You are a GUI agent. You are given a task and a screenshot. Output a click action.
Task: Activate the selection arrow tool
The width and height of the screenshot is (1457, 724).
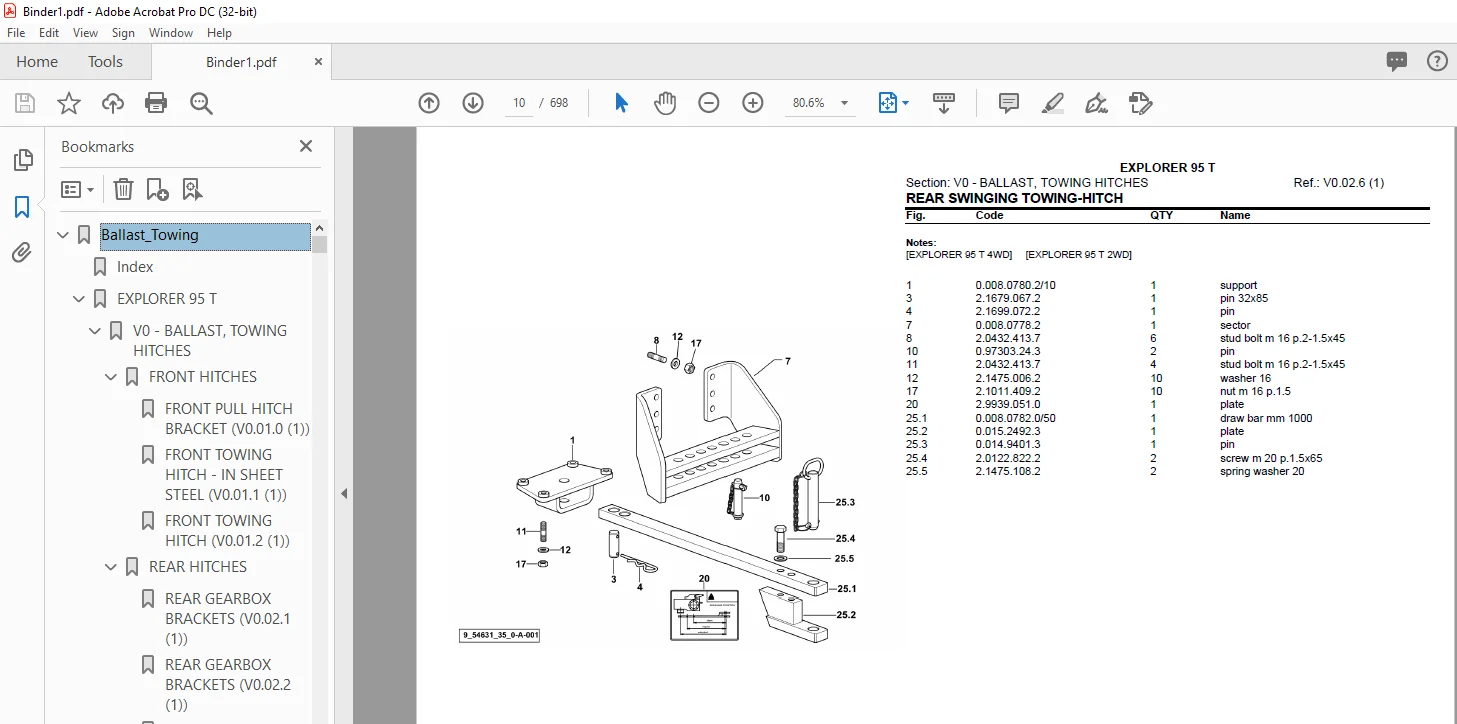pos(621,103)
